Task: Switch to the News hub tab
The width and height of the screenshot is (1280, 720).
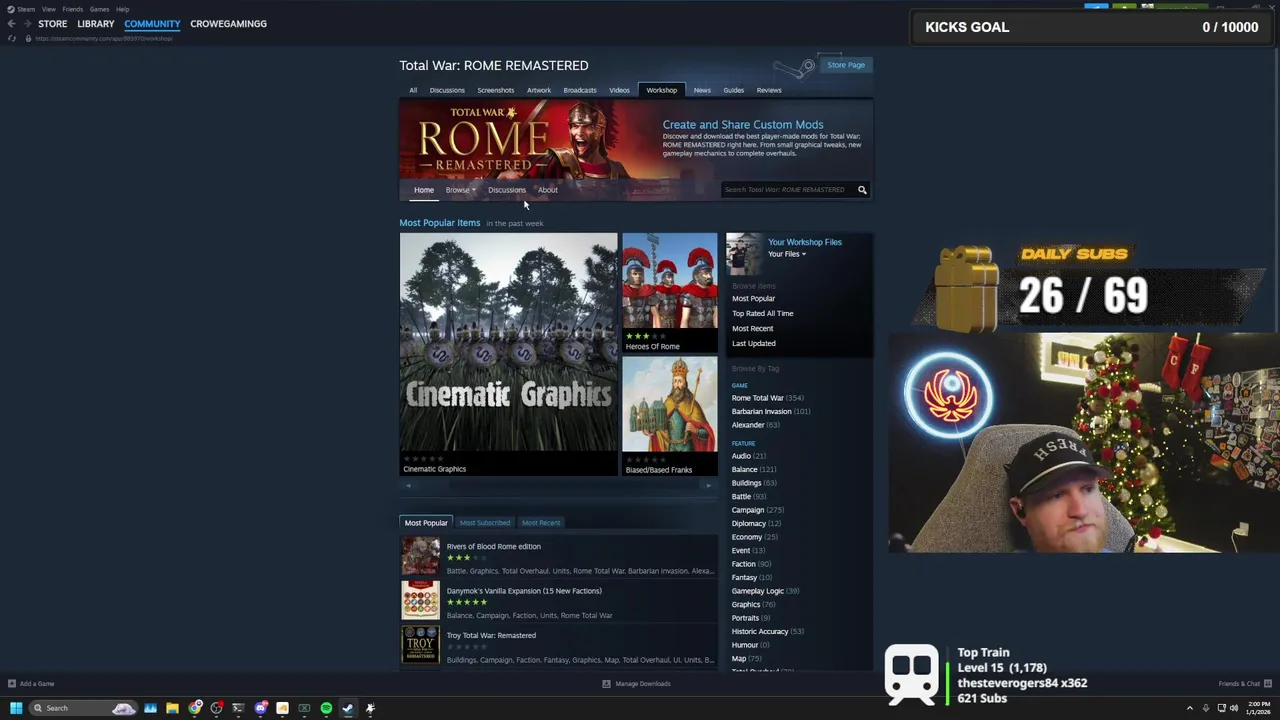Action: coord(702,90)
